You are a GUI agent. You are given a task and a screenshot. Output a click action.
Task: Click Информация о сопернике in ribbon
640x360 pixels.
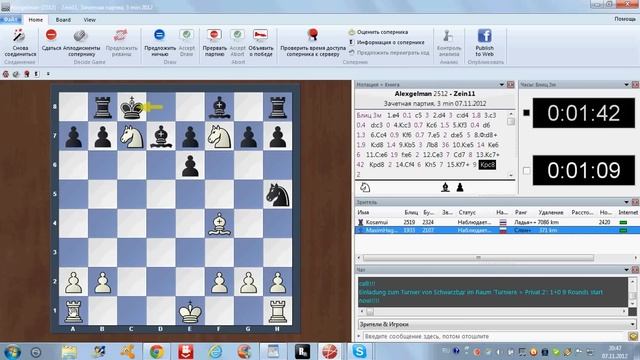point(386,42)
